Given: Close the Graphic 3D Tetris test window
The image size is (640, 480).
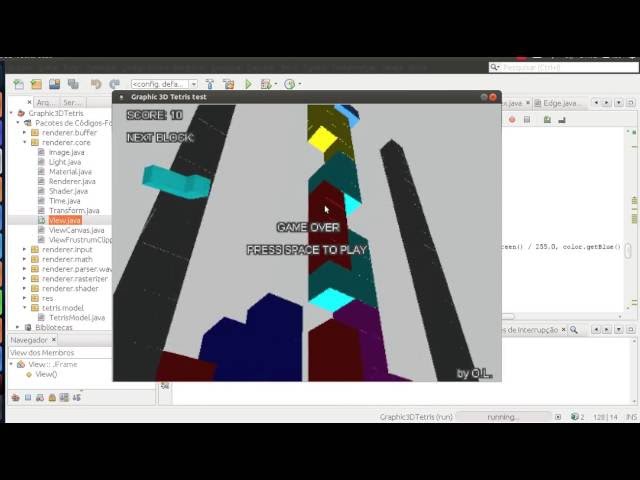Looking at the screenshot, I should point(493,97).
